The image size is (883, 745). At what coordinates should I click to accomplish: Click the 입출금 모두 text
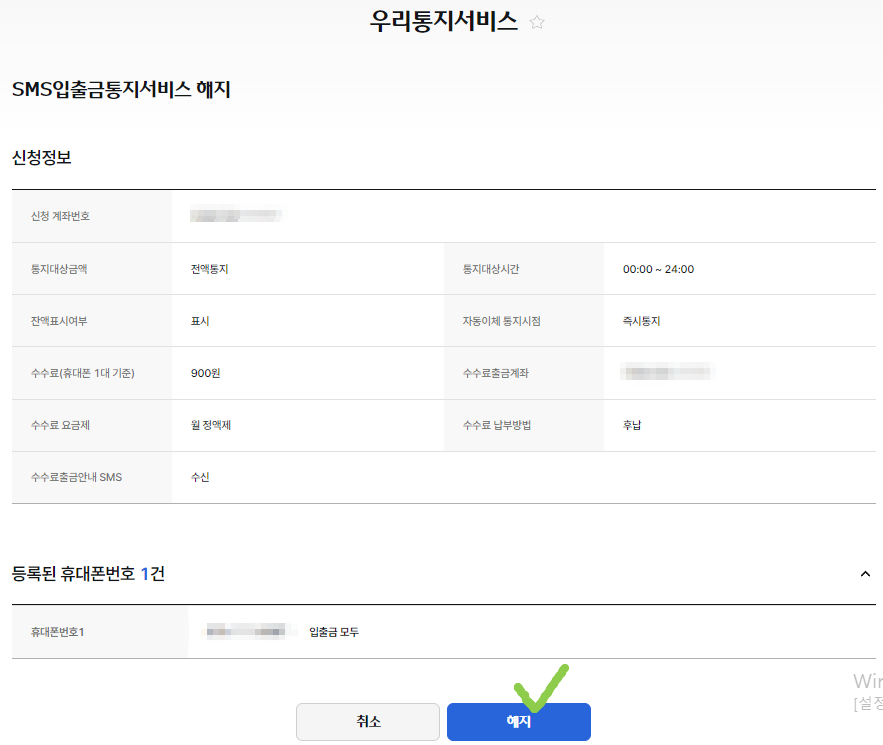click(333, 632)
